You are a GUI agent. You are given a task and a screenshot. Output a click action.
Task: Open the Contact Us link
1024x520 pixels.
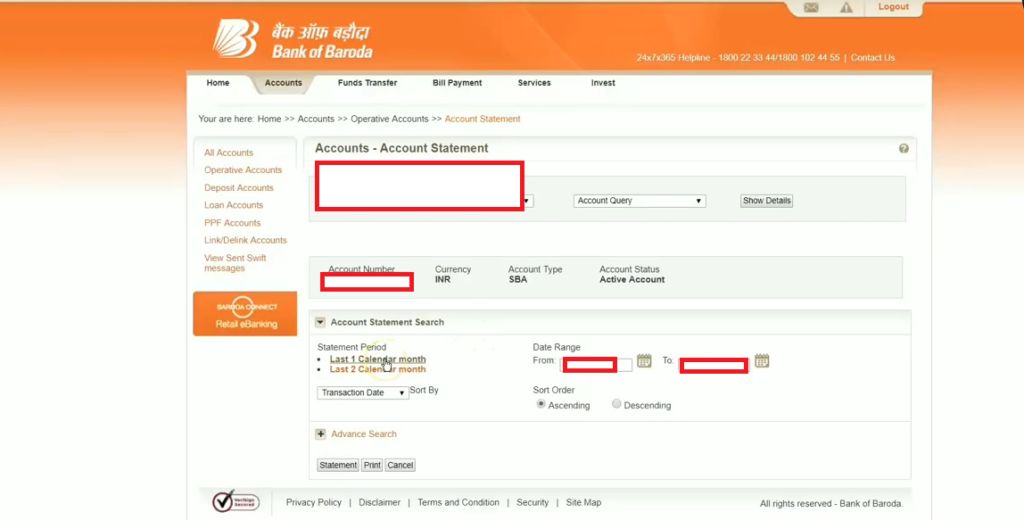(x=872, y=57)
